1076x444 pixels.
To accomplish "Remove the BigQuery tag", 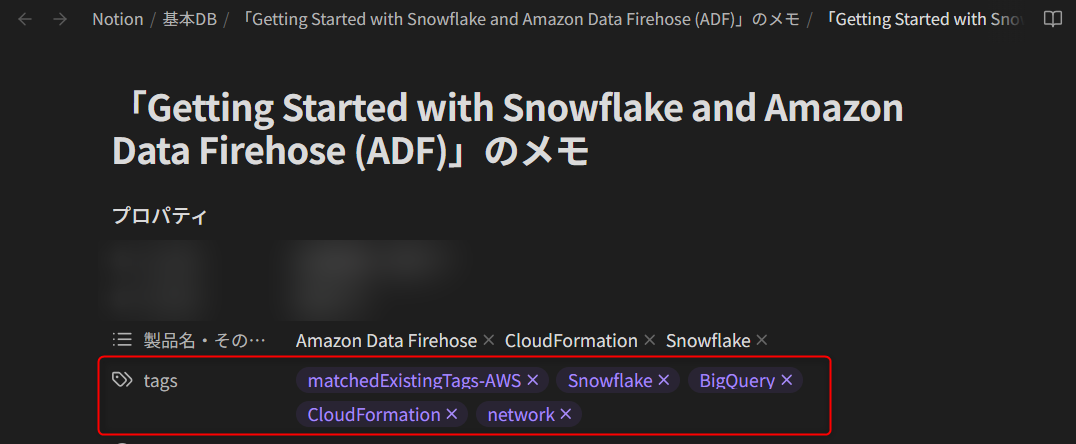I will pyautogui.click(x=786, y=380).
